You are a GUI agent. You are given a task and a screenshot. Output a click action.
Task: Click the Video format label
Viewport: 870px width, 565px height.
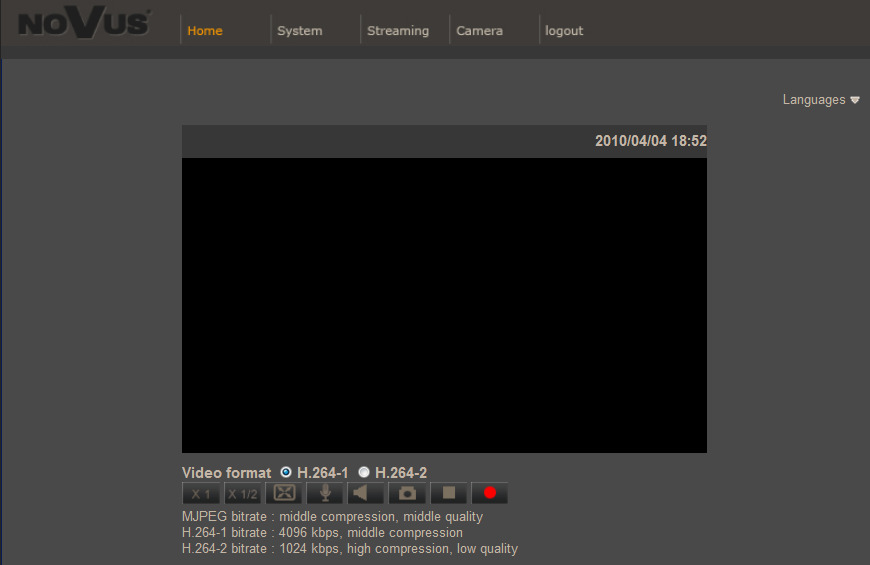point(226,473)
